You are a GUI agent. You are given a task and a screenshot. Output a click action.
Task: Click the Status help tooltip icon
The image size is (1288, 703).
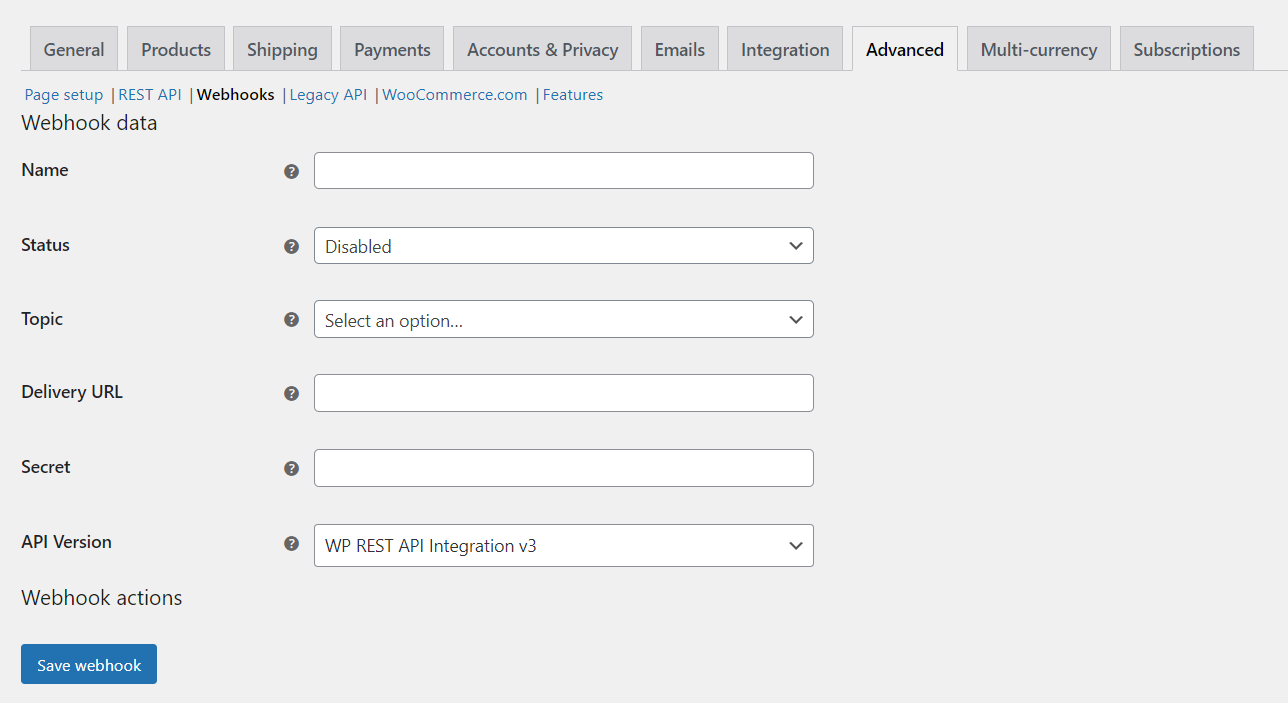291,246
